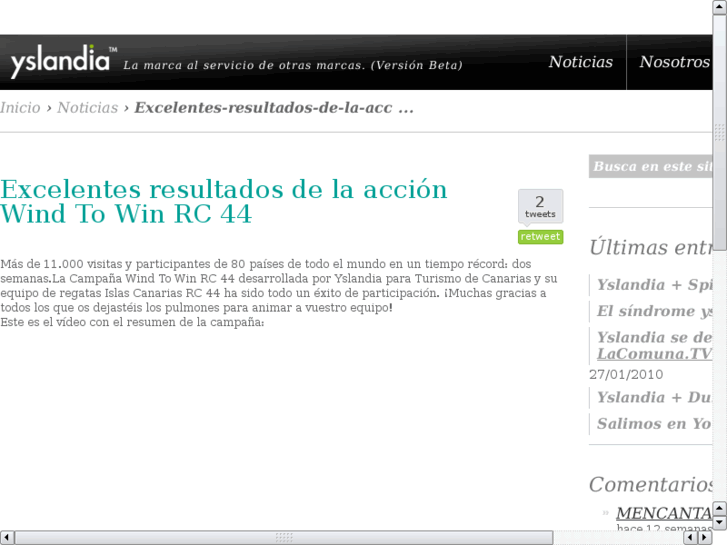Click the vertical scrollbar up arrow at top
The image size is (727, 545).
point(720,7)
